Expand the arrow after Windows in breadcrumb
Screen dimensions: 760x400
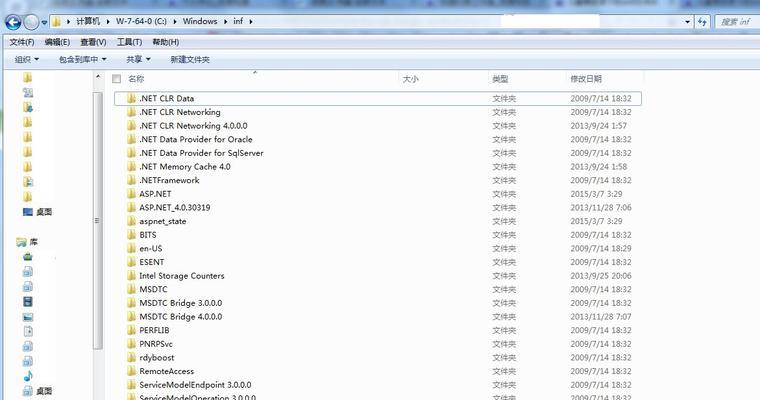[x=225, y=21]
